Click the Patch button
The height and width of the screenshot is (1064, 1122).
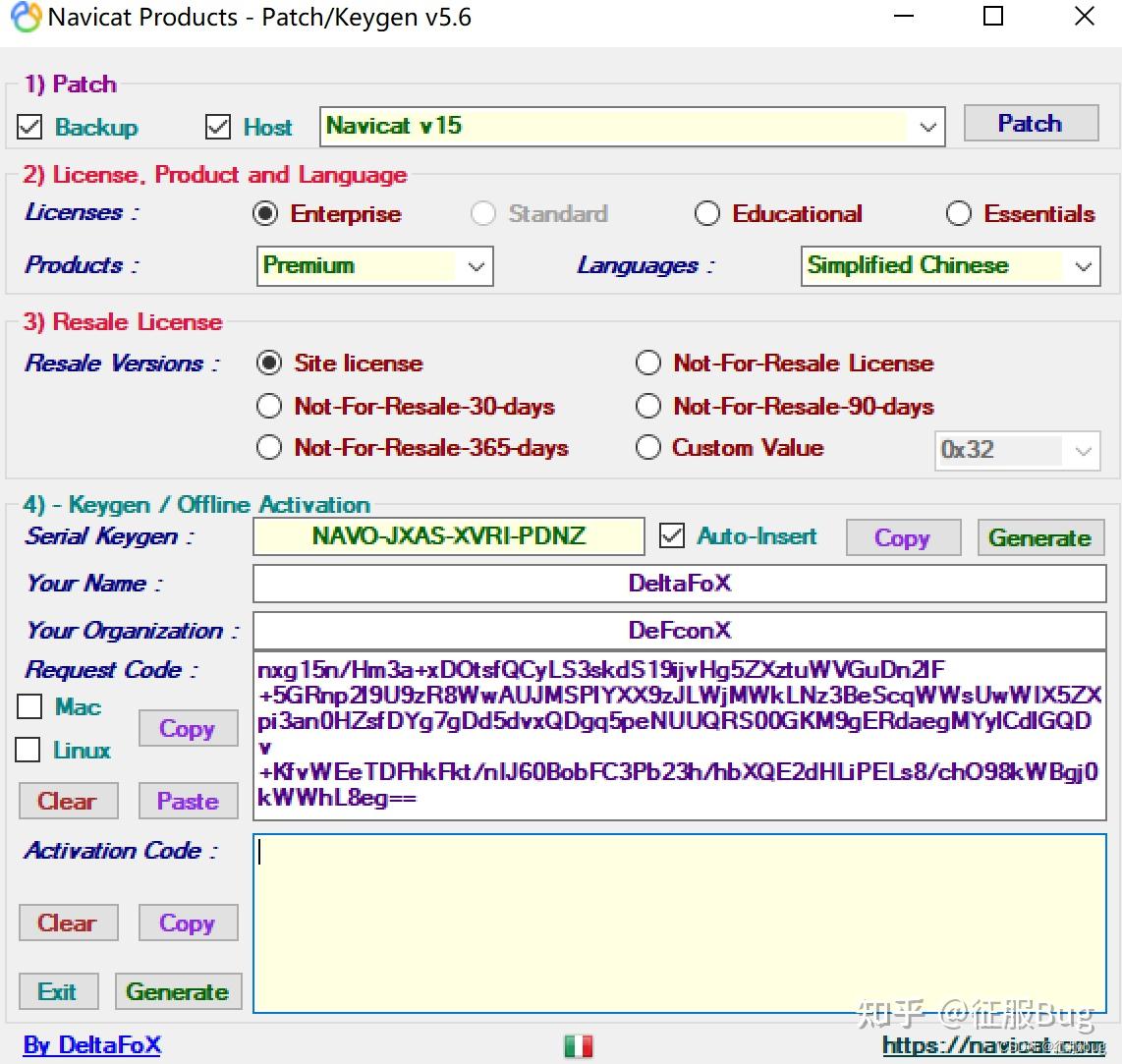1031,124
